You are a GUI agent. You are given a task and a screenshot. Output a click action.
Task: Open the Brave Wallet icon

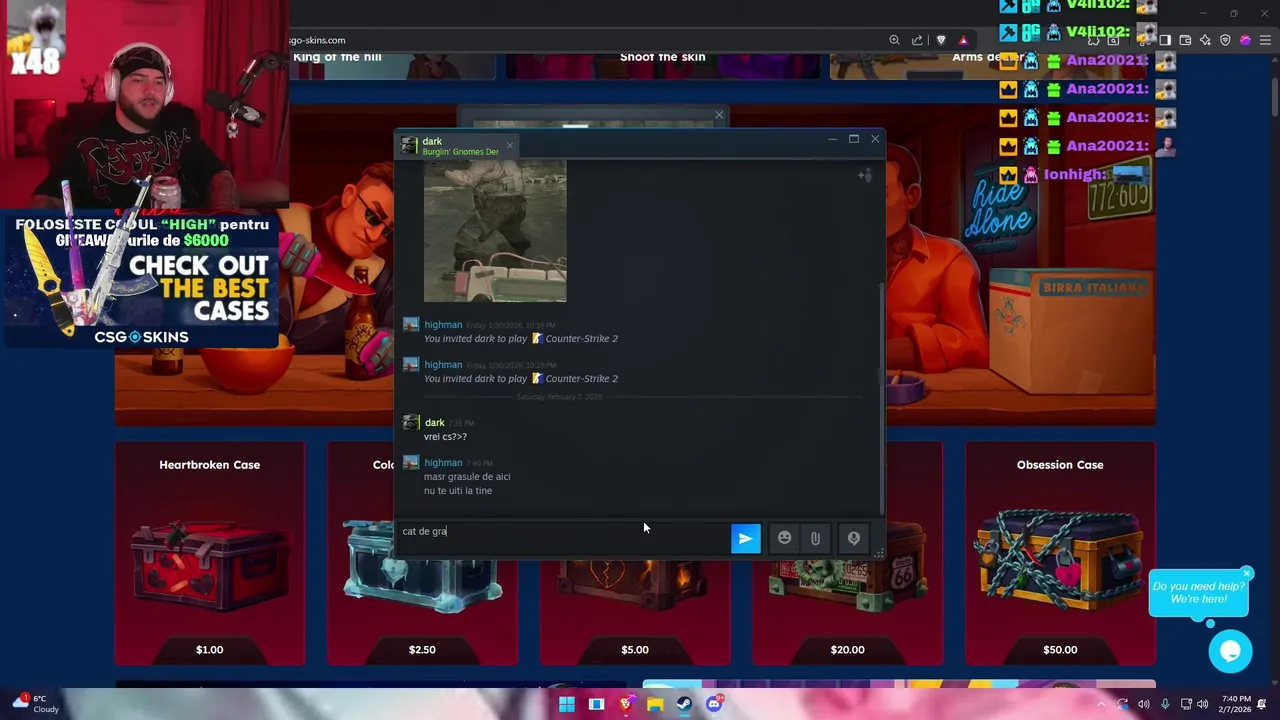tap(1185, 40)
